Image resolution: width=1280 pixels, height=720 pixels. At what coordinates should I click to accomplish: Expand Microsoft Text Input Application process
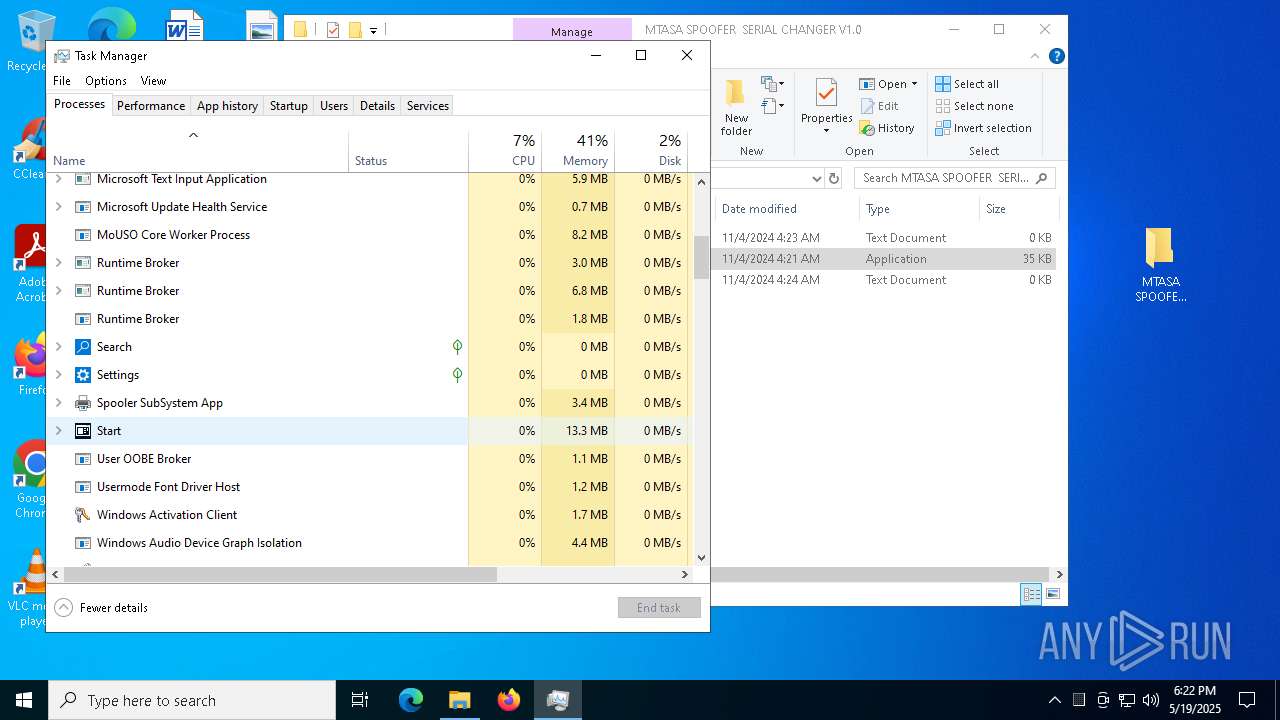tap(58, 179)
